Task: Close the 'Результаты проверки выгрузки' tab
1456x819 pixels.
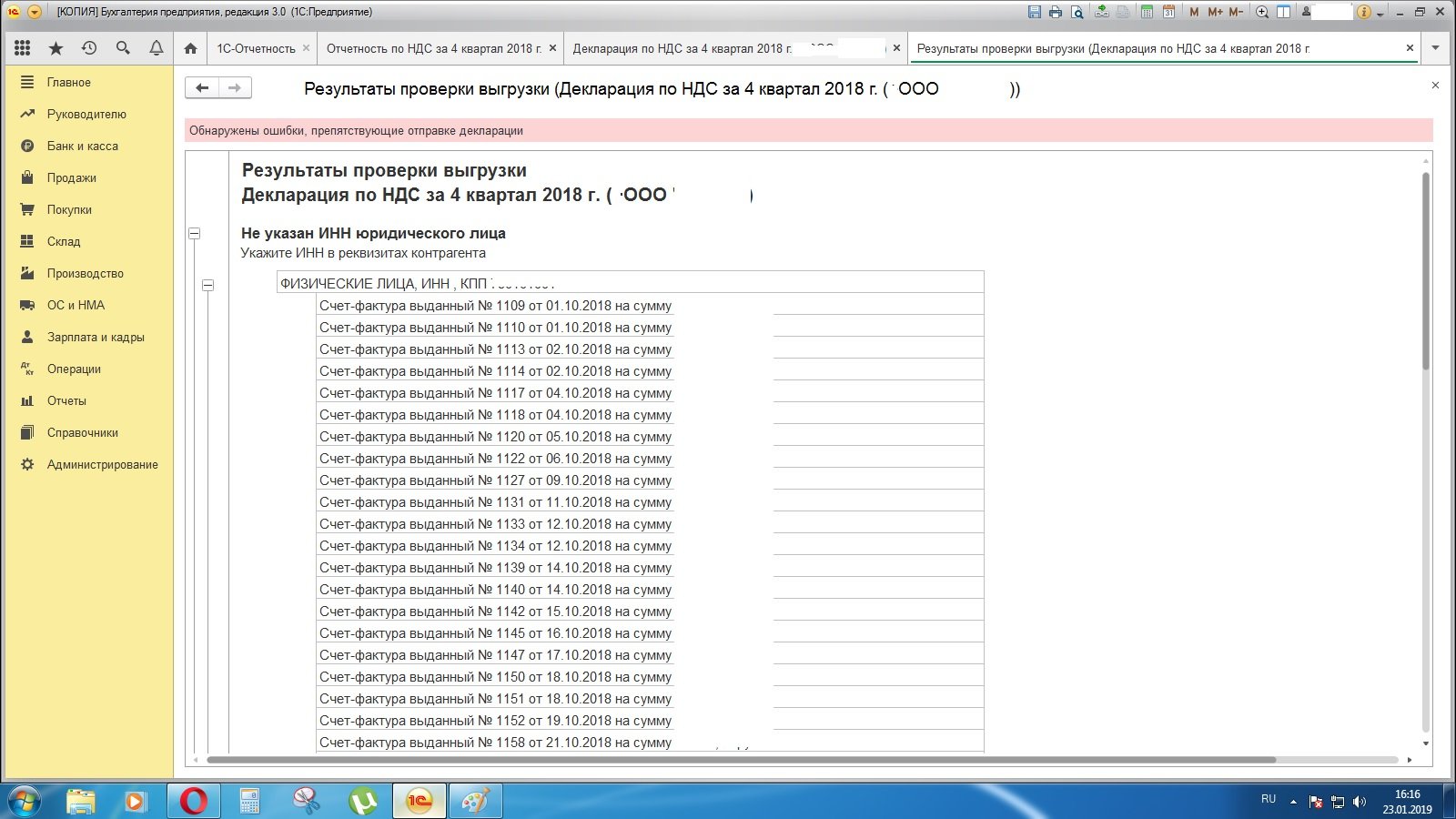Action: (x=1410, y=48)
